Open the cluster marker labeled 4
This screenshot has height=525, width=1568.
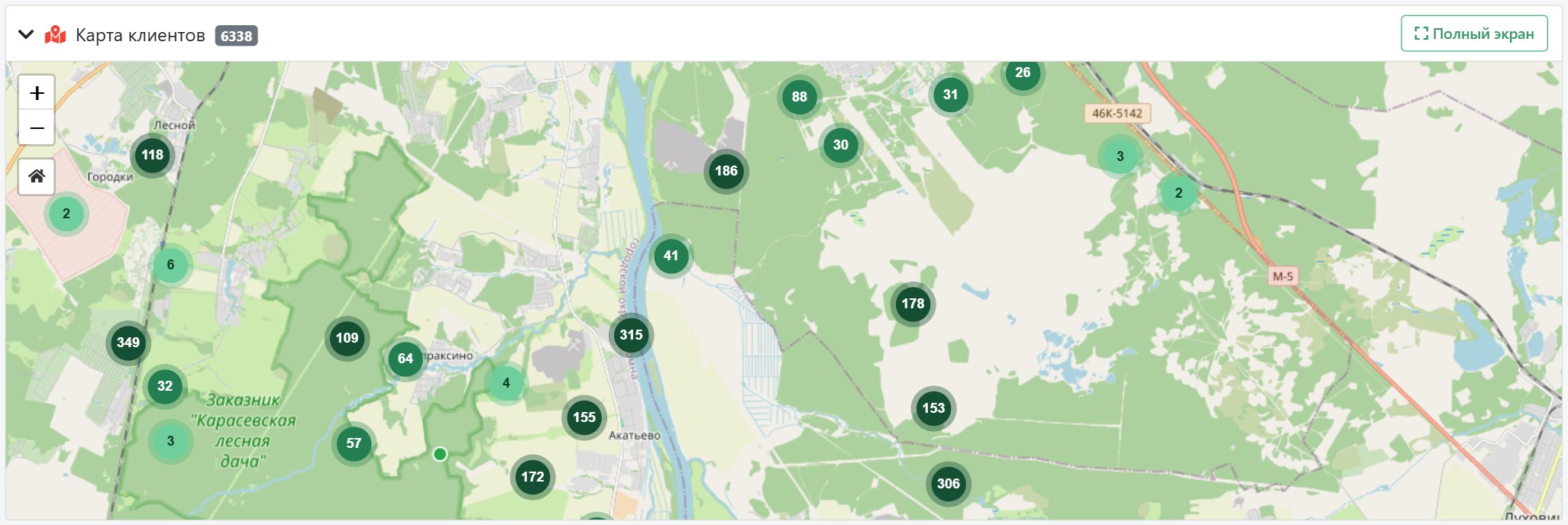tap(506, 383)
